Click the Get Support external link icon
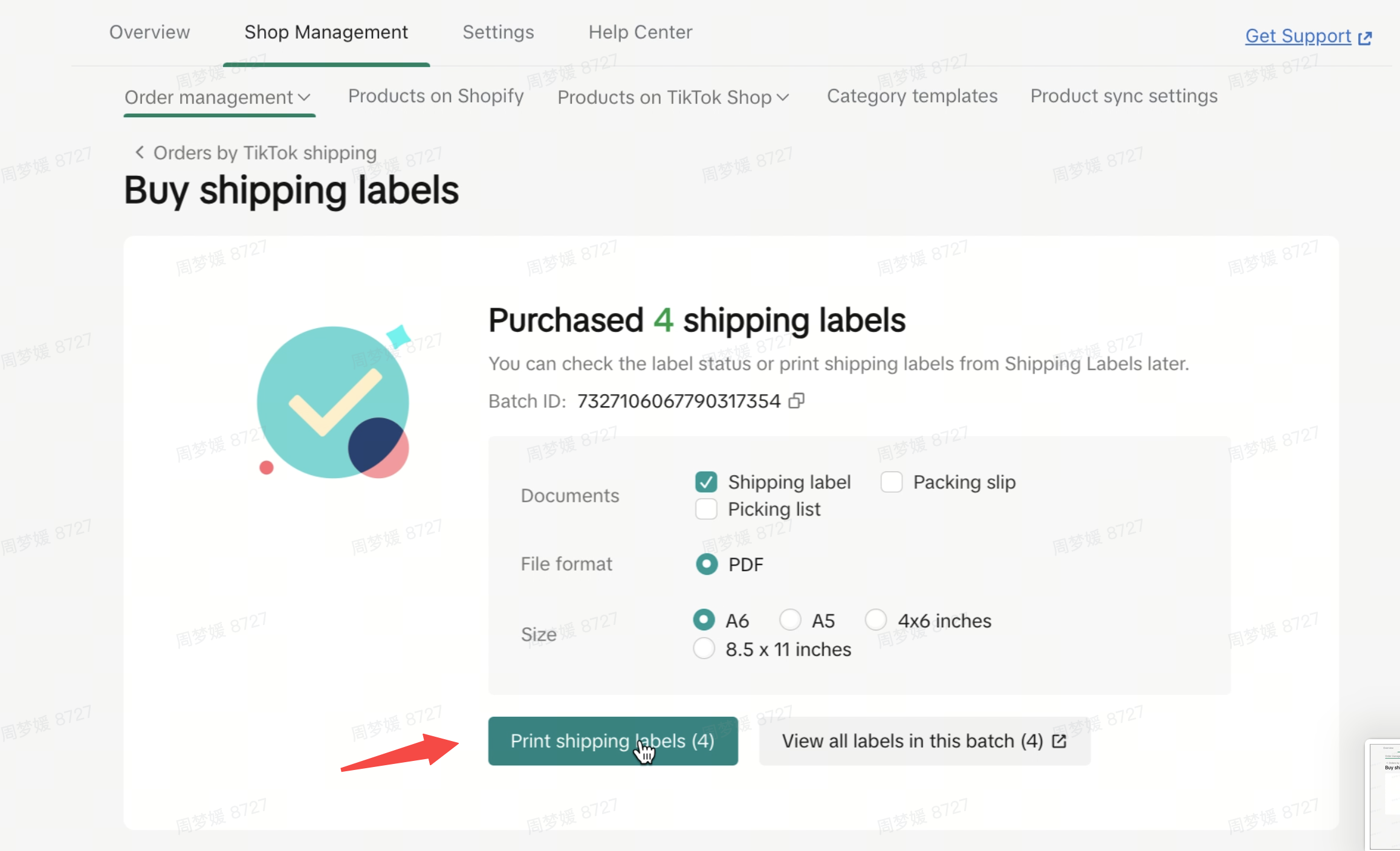This screenshot has height=851, width=1400. pos(1365,37)
